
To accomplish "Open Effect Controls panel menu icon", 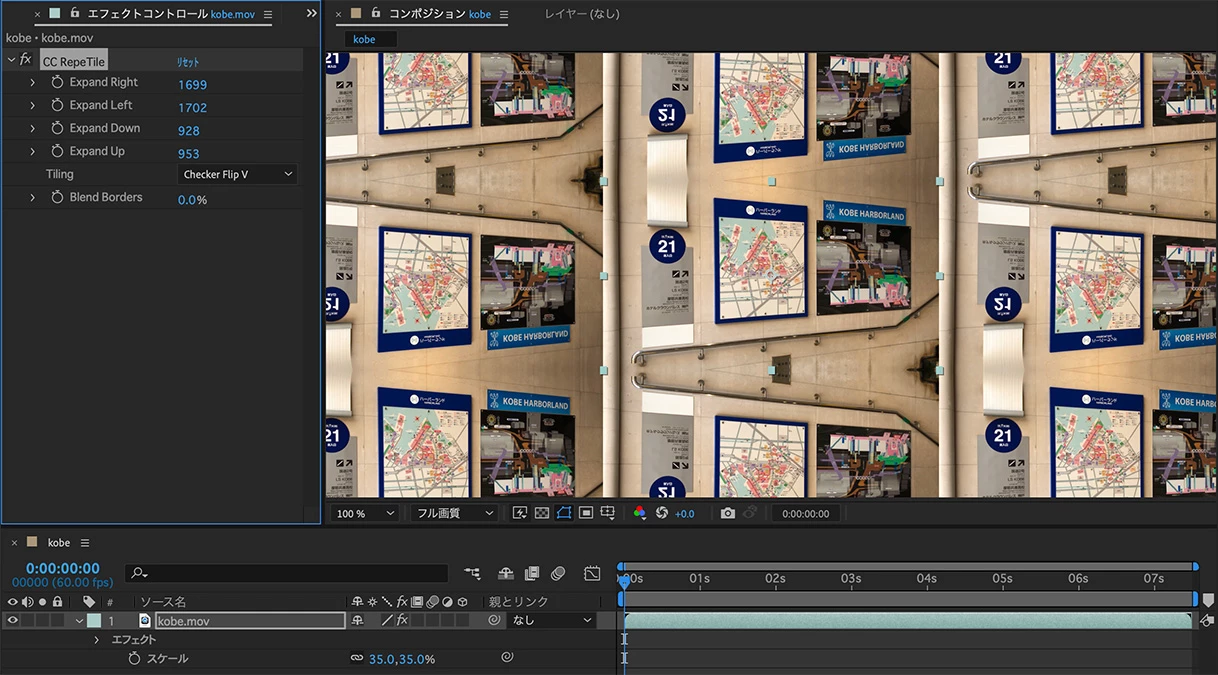I will tap(268, 15).
